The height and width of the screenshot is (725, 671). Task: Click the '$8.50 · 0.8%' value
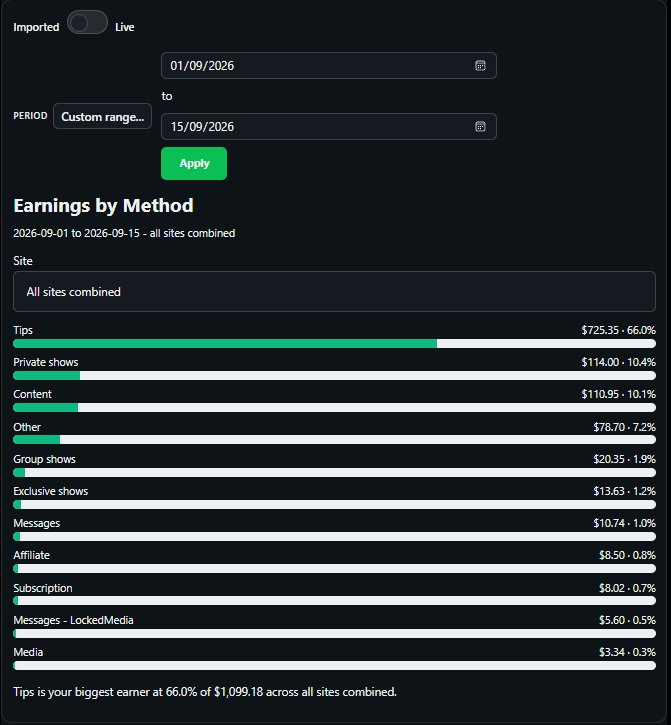point(627,555)
